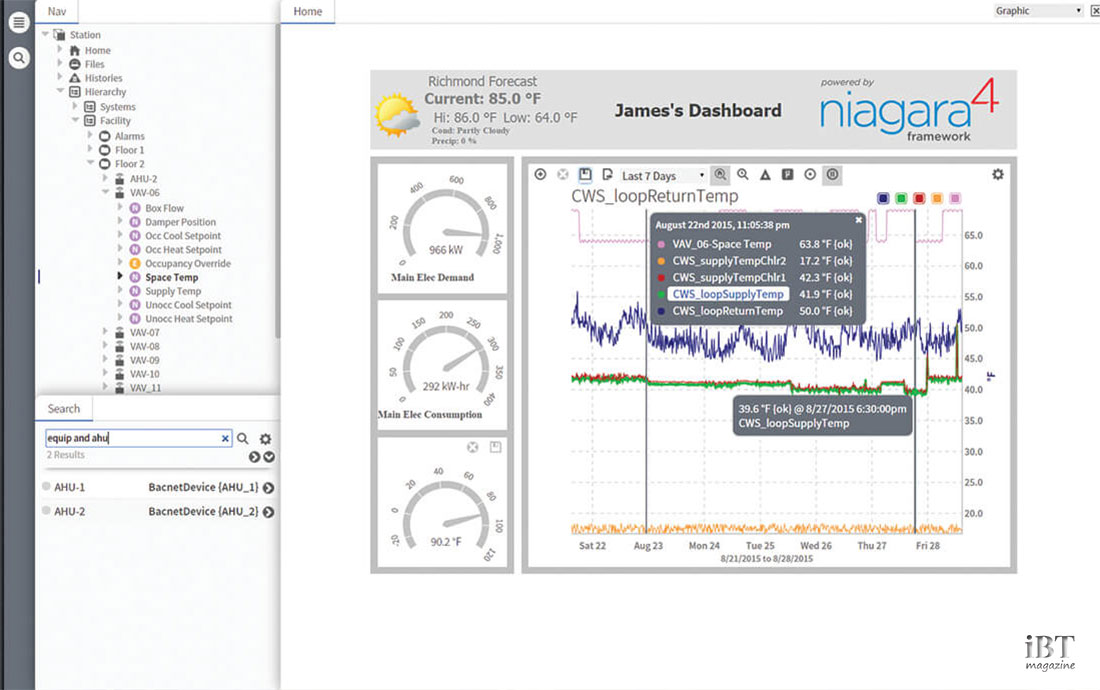Screen dimensions: 1100x690
Task: Click the Nav tree vertical scrollbar
Action: 278,182
